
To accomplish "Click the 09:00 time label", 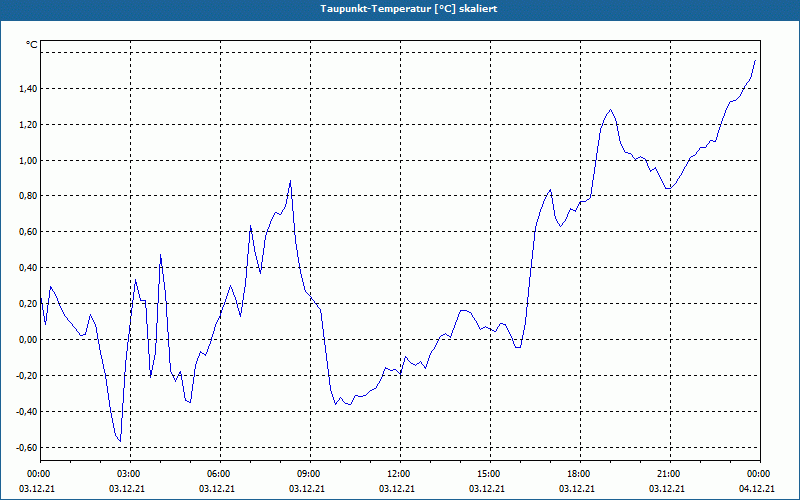I will coord(310,474).
